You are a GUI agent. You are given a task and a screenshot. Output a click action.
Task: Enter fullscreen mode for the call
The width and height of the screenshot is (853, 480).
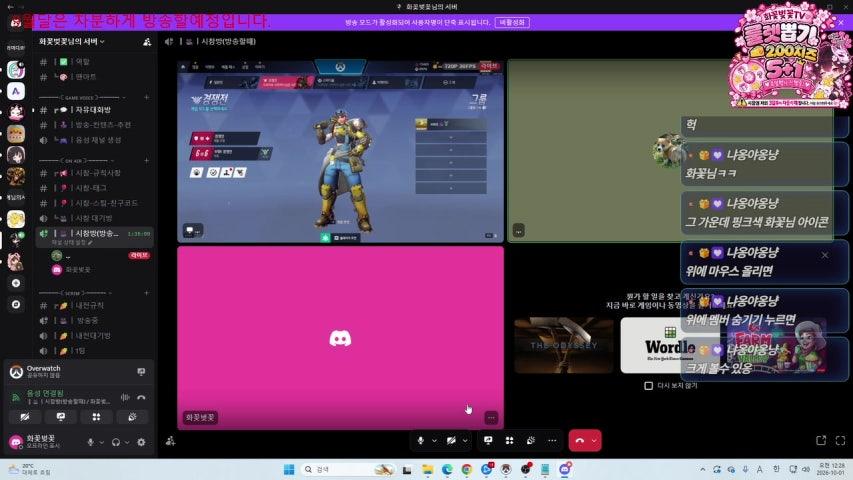pyautogui.click(x=840, y=440)
